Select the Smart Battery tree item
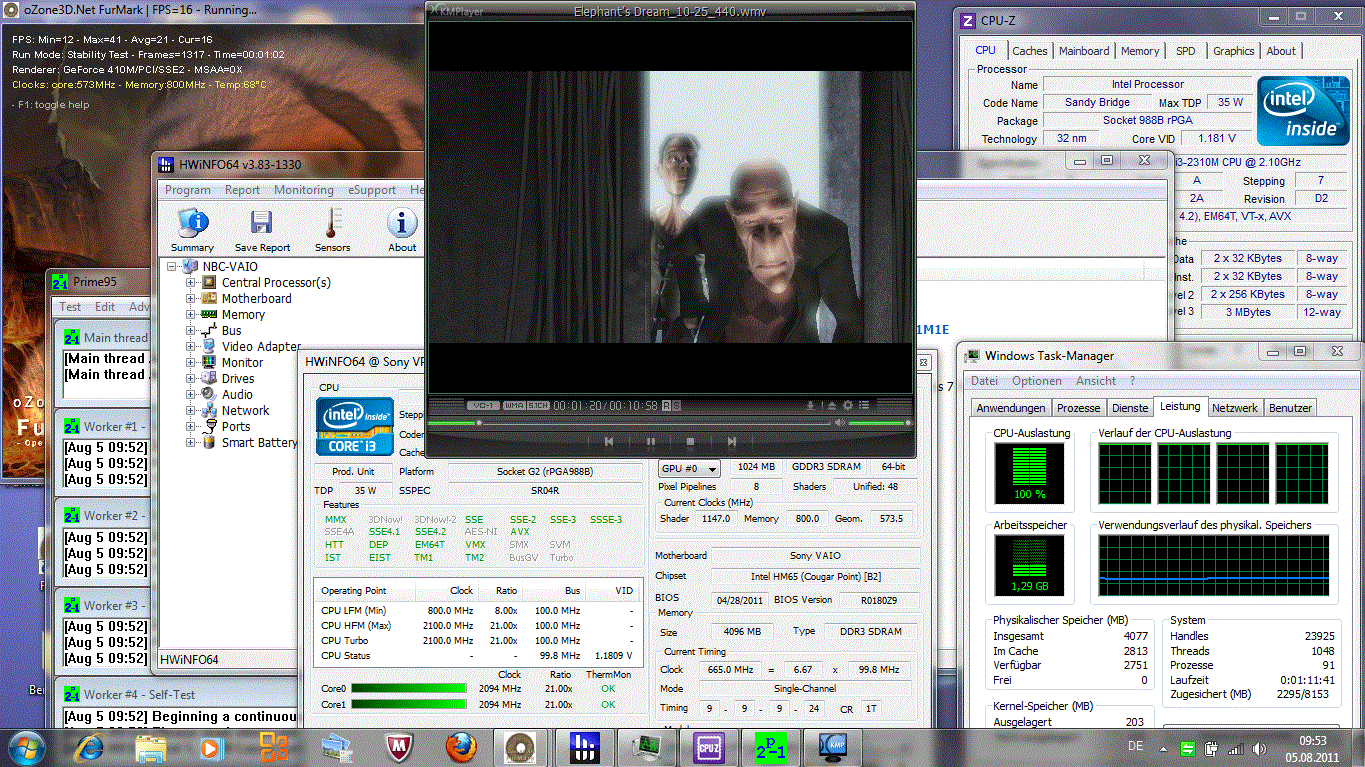This screenshot has height=767, width=1365. click(259, 443)
